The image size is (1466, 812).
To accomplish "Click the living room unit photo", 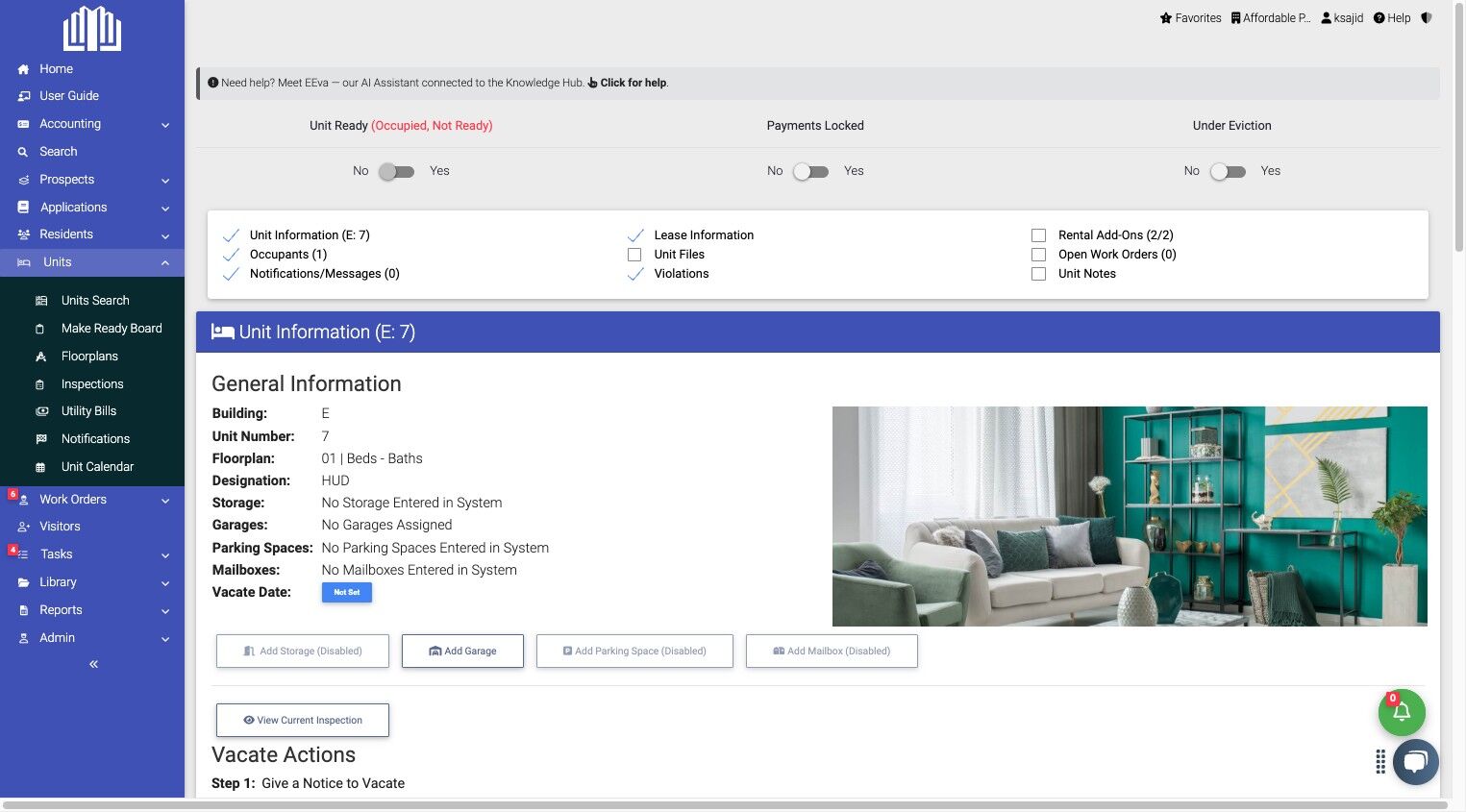I will coord(1130,516).
